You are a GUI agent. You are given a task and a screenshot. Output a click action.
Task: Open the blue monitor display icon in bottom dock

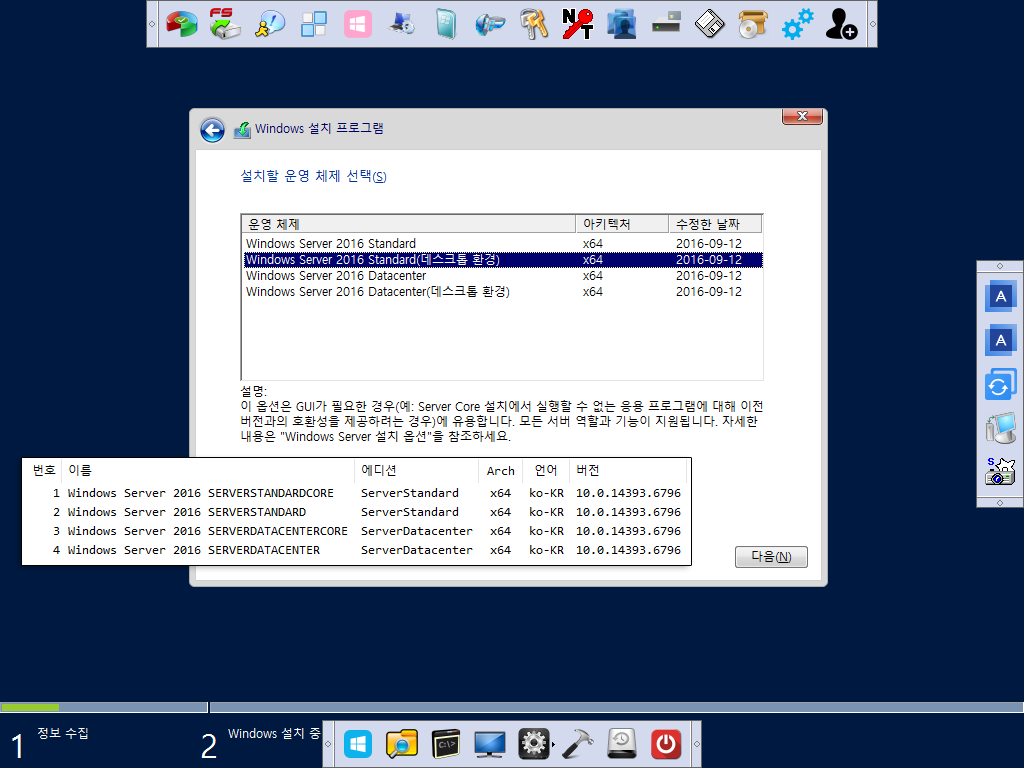pos(490,744)
